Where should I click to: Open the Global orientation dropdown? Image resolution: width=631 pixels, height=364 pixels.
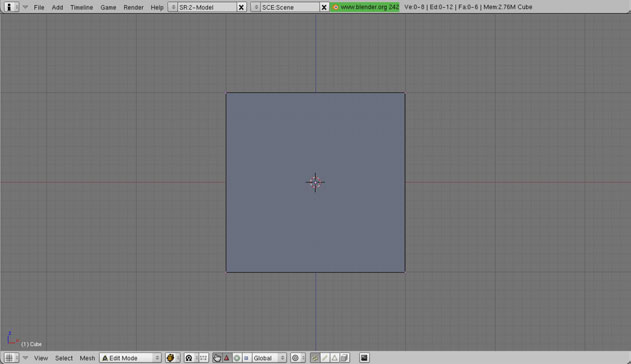269,358
